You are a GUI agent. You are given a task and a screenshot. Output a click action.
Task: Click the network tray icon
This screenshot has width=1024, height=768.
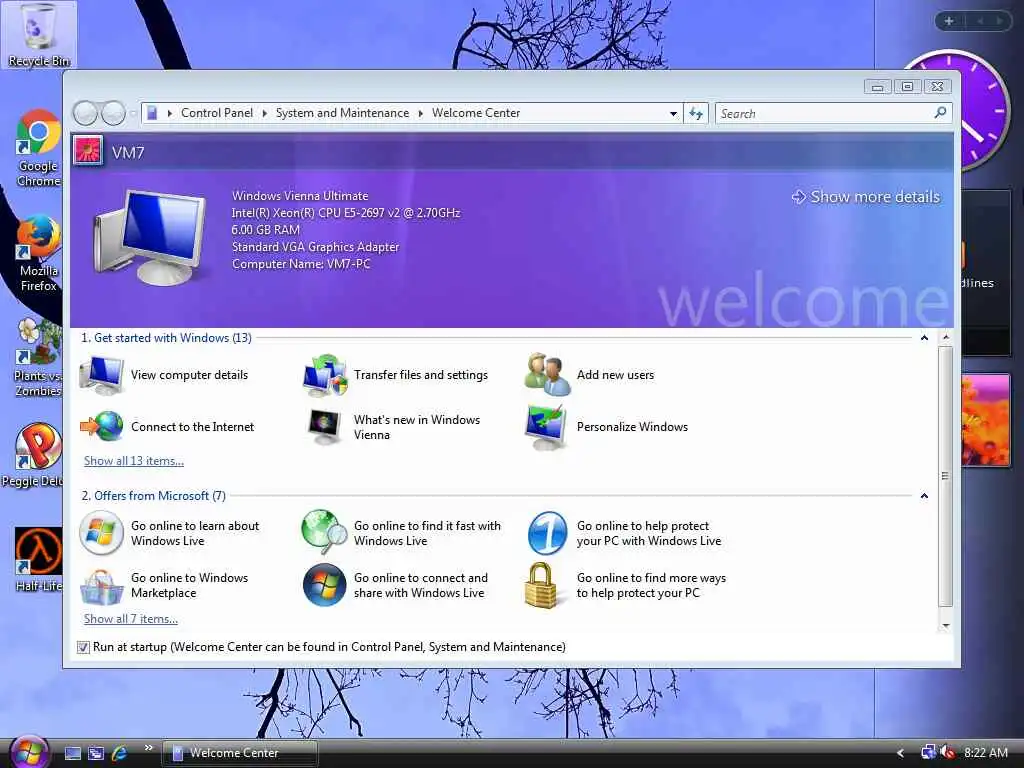pos(928,753)
